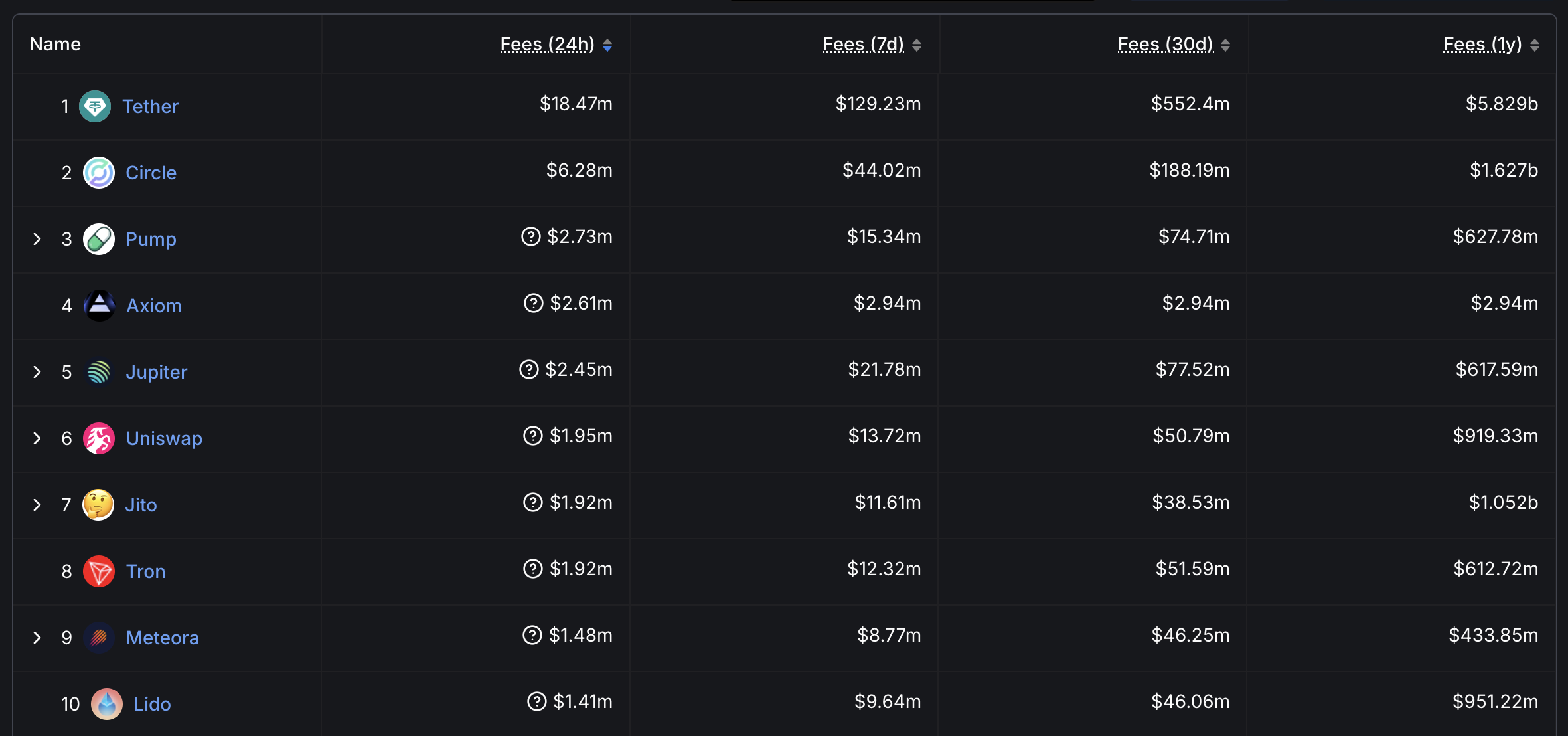This screenshot has height=736, width=1568.
Task: Sort by Fees (30d) arrow toggle
Action: (1225, 45)
